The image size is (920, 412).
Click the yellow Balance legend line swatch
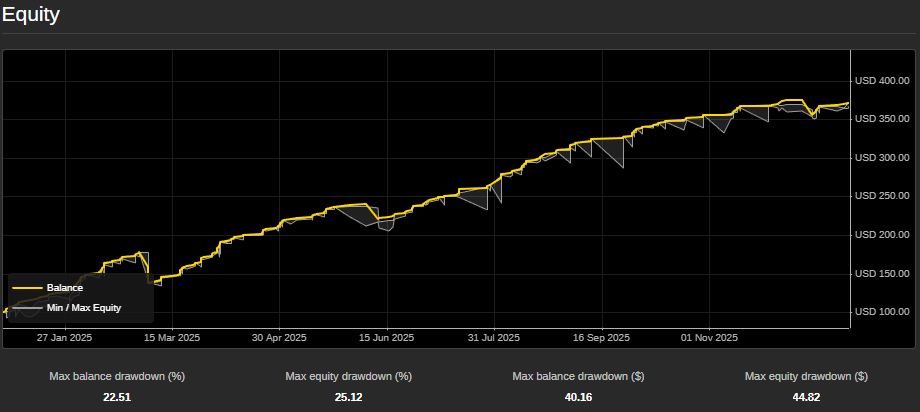27,288
